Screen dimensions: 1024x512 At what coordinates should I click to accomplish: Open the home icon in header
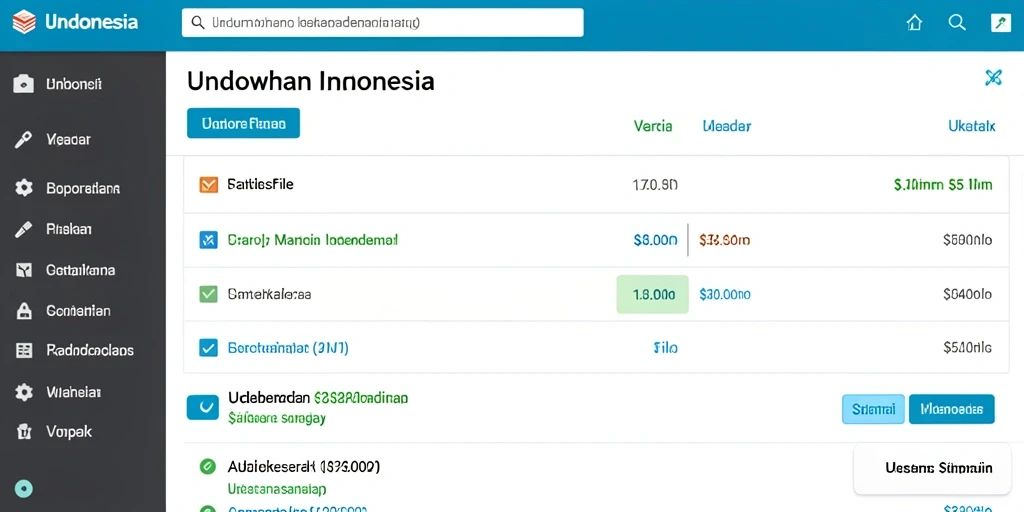pos(914,23)
